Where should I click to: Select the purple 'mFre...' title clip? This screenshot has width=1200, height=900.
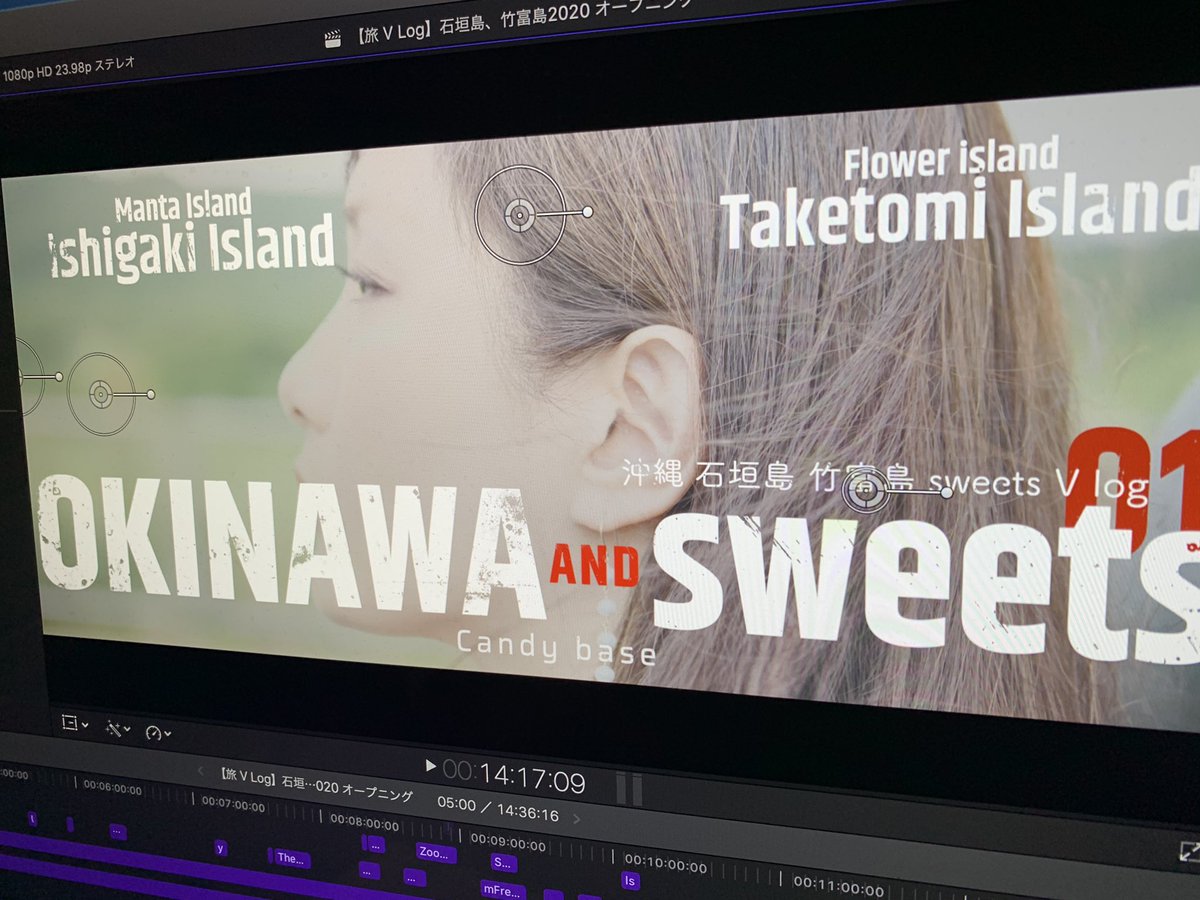tap(502, 889)
